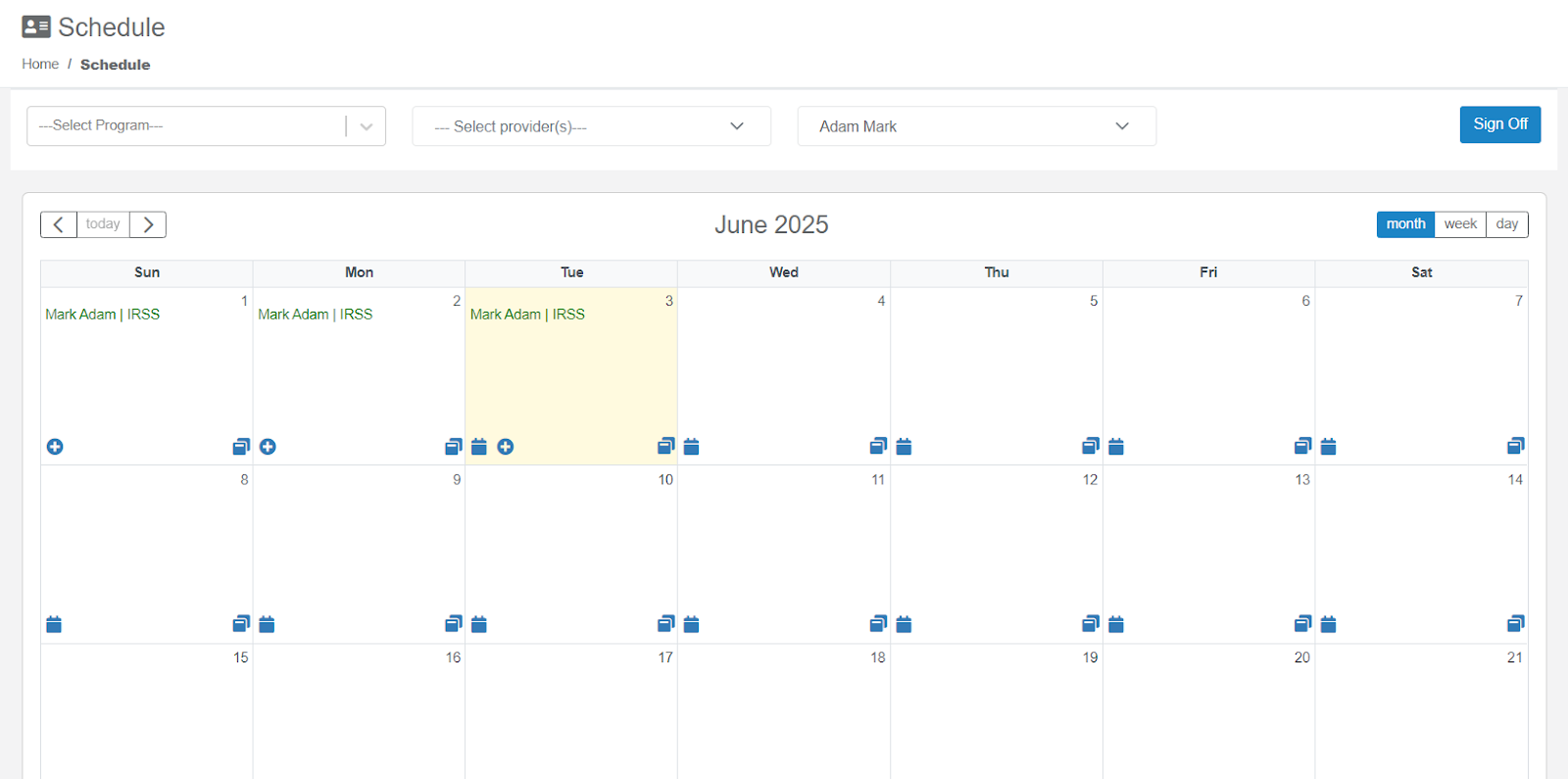Click the calendar icon in the June 7 cell
The height and width of the screenshot is (779, 1568).
point(1329,447)
